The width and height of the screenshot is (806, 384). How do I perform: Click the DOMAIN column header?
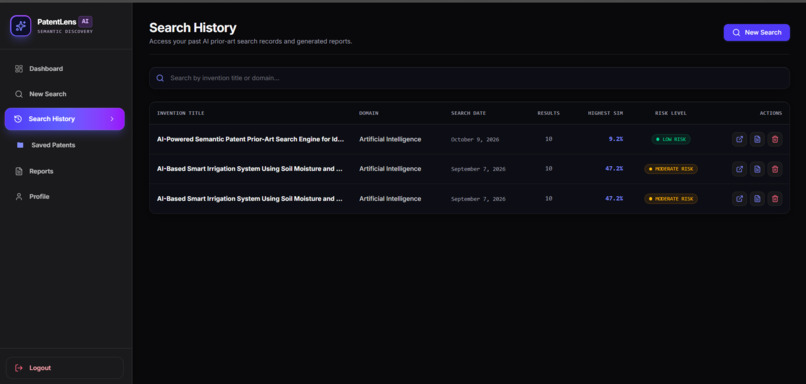[x=369, y=113]
